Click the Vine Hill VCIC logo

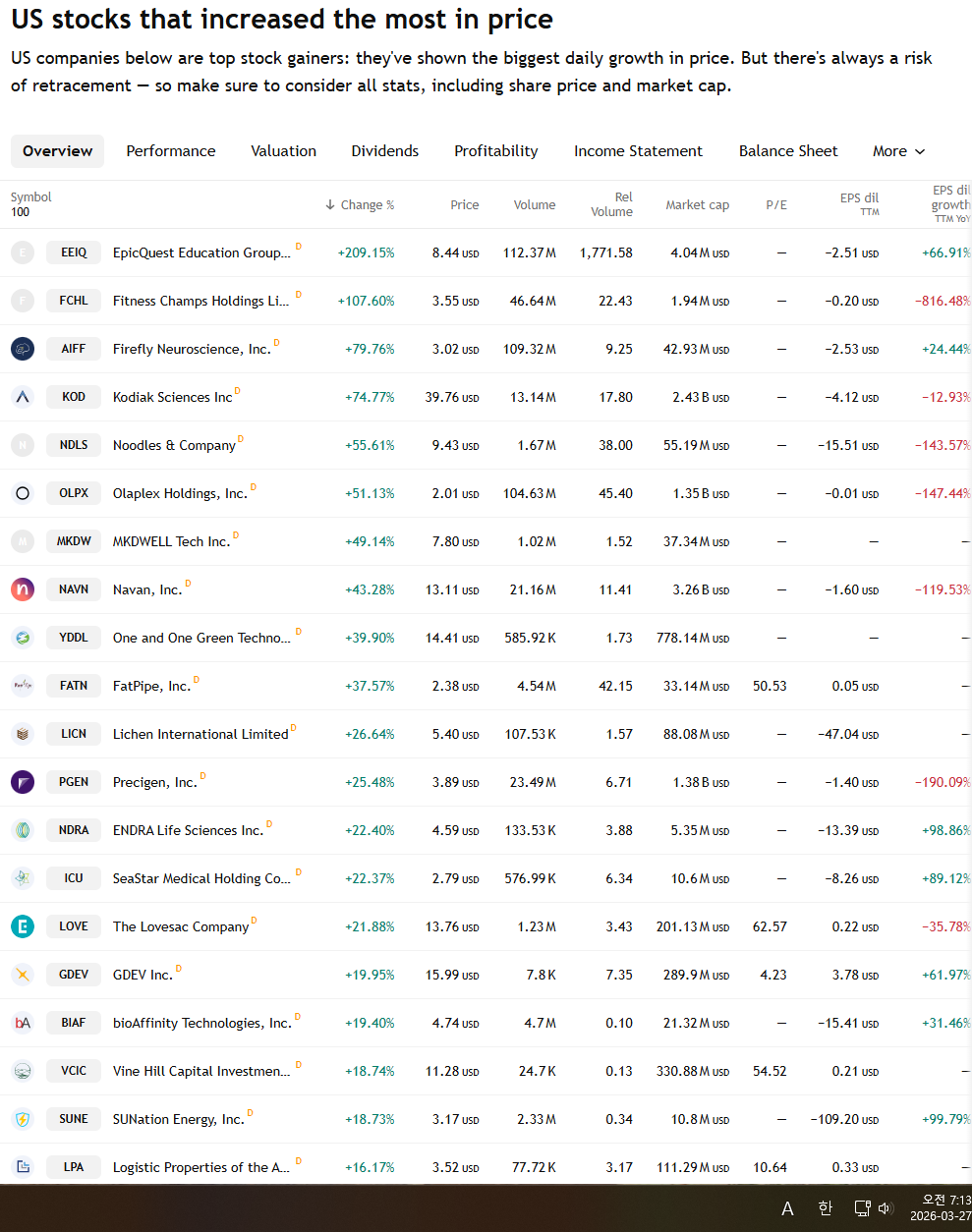pyautogui.click(x=23, y=1071)
